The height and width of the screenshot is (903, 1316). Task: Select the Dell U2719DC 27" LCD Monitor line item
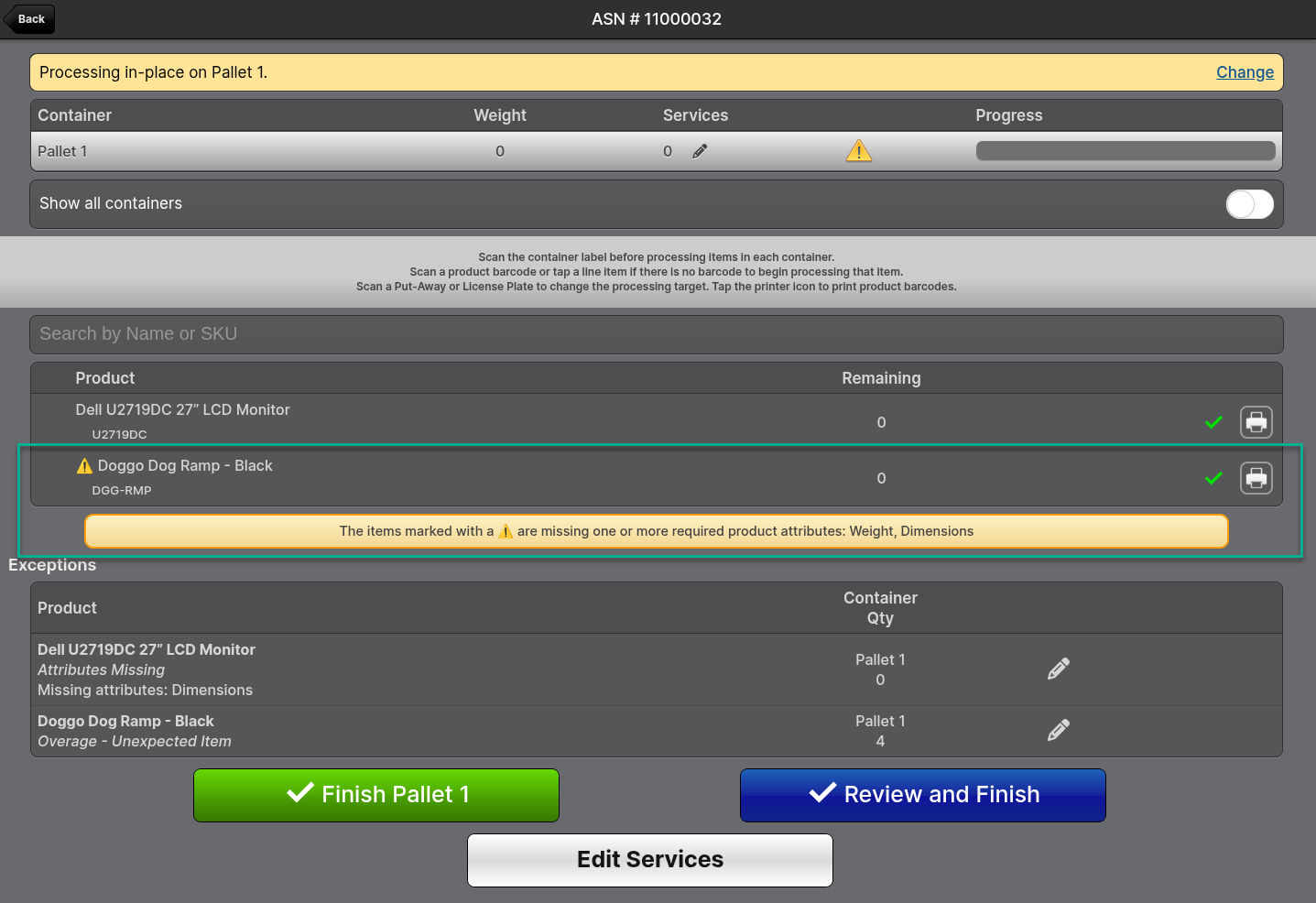[183, 410]
